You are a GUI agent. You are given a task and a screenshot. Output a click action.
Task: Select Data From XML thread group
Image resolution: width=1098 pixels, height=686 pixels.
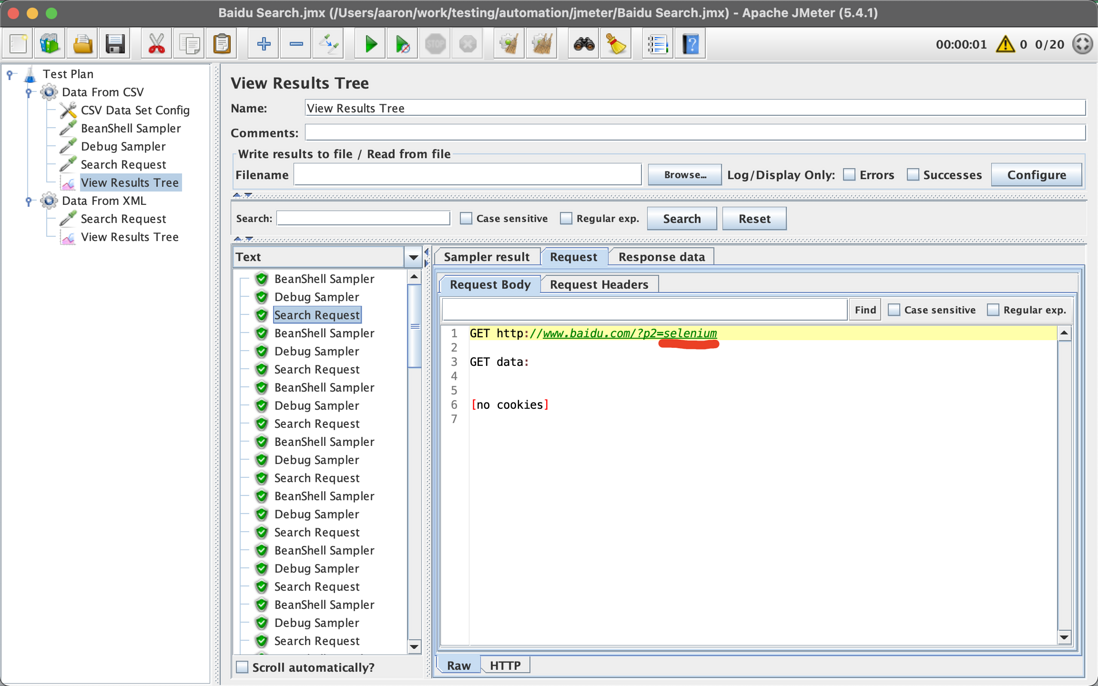point(104,201)
